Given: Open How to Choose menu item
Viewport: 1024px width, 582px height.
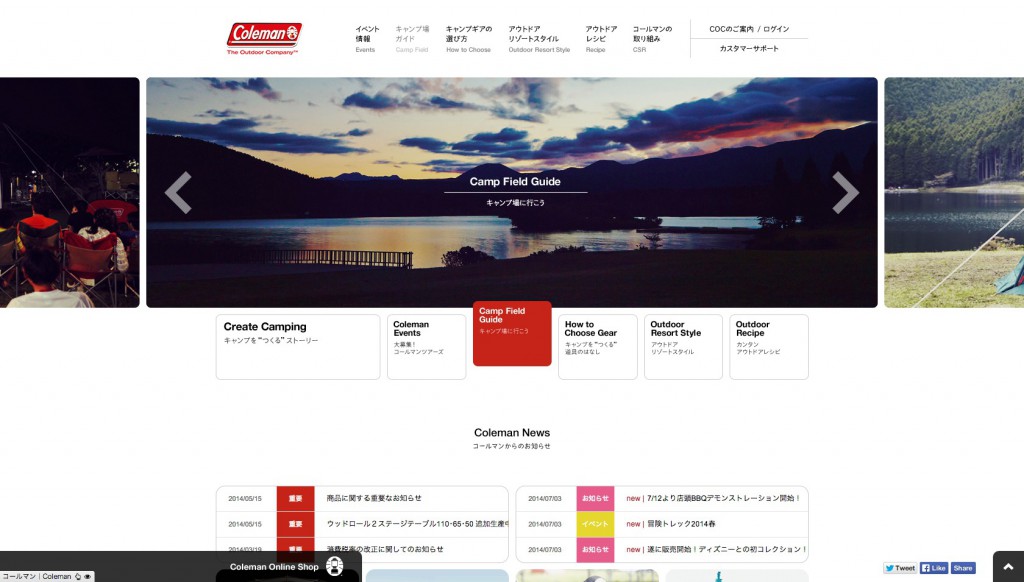Looking at the screenshot, I should [x=469, y=39].
